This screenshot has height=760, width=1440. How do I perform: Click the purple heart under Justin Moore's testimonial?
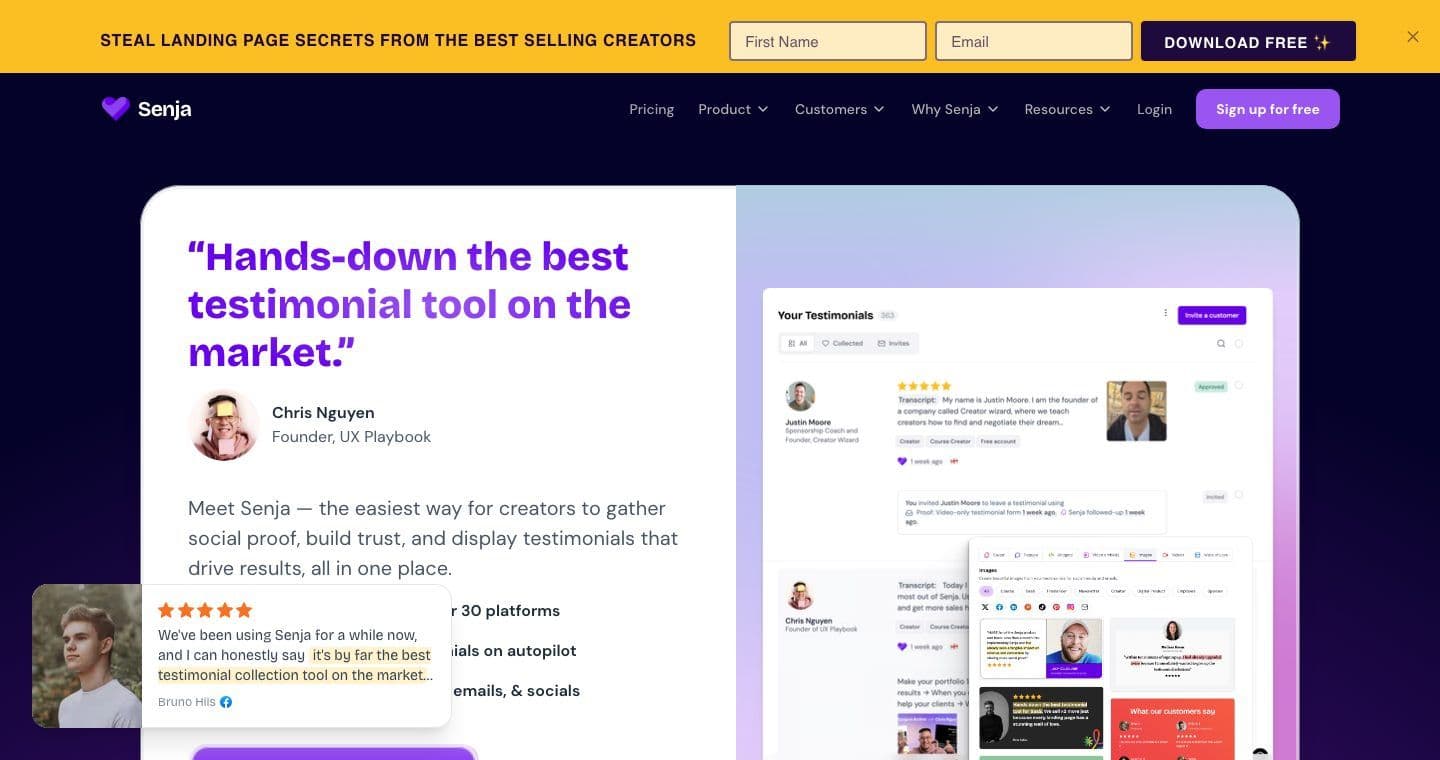click(x=902, y=461)
